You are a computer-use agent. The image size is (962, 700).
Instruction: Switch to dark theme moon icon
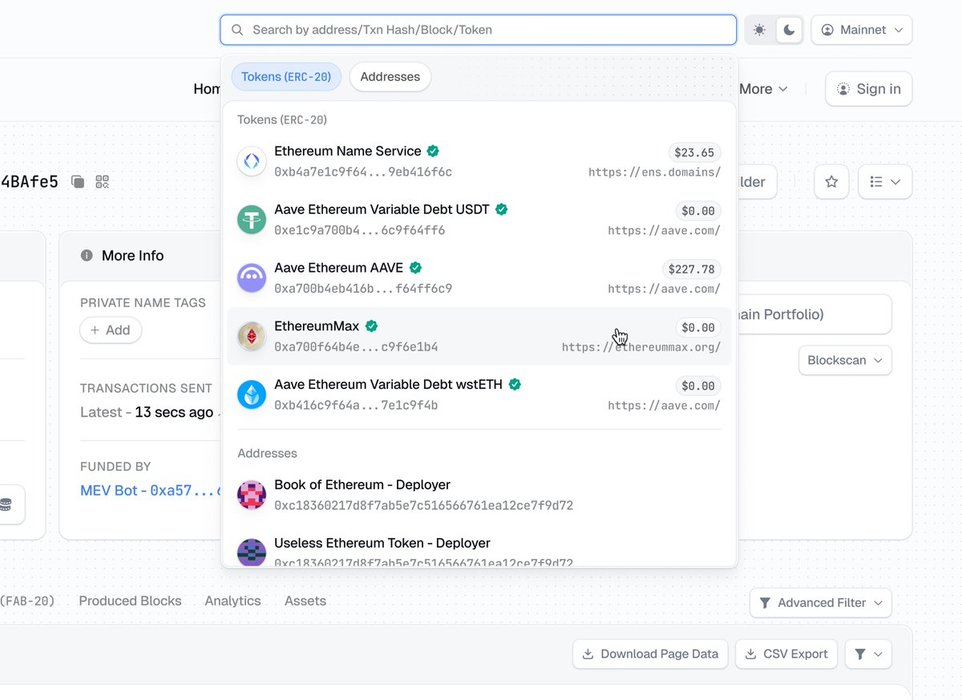tap(789, 30)
